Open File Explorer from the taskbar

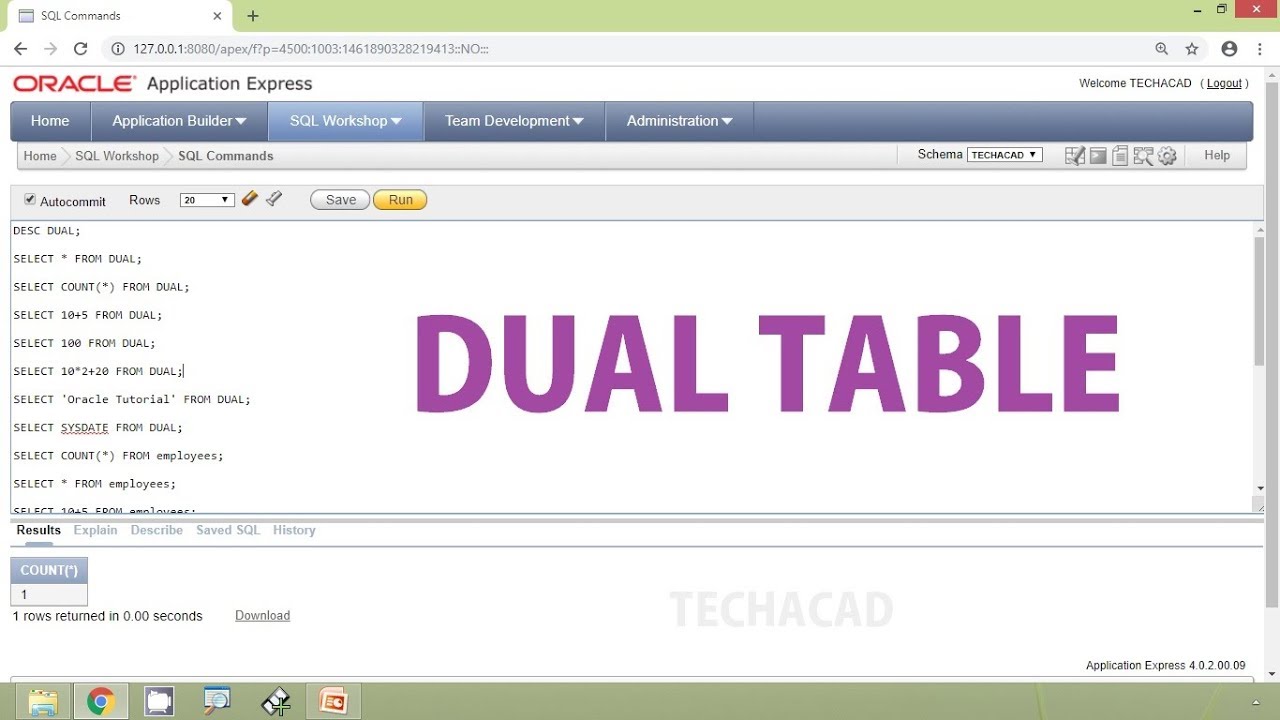43,701
